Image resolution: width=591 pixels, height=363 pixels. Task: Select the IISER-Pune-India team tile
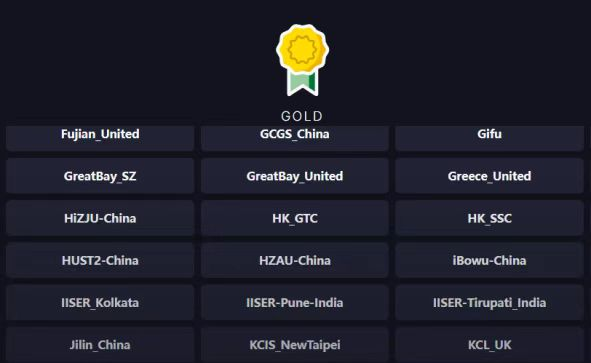pyautogui.click(x=295, y=303)
